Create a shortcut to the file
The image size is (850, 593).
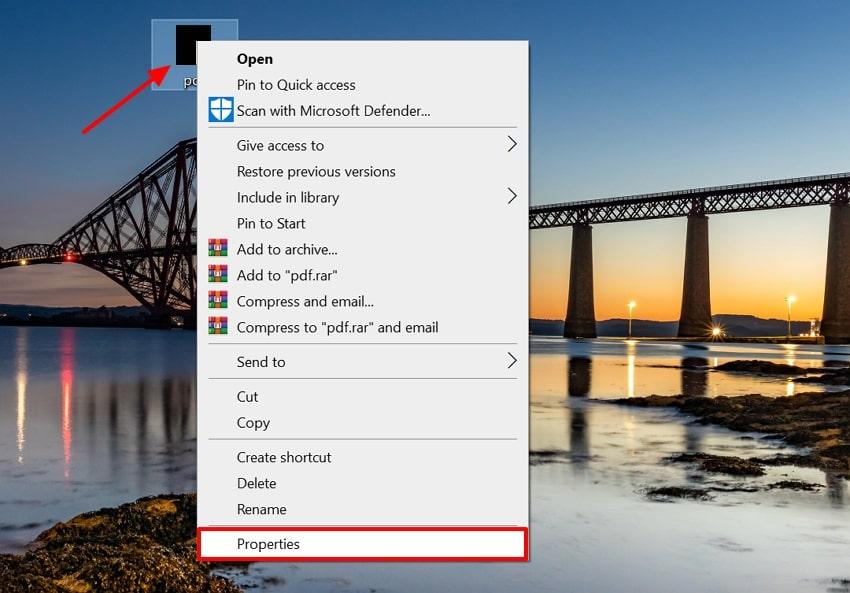coord(283,457)
